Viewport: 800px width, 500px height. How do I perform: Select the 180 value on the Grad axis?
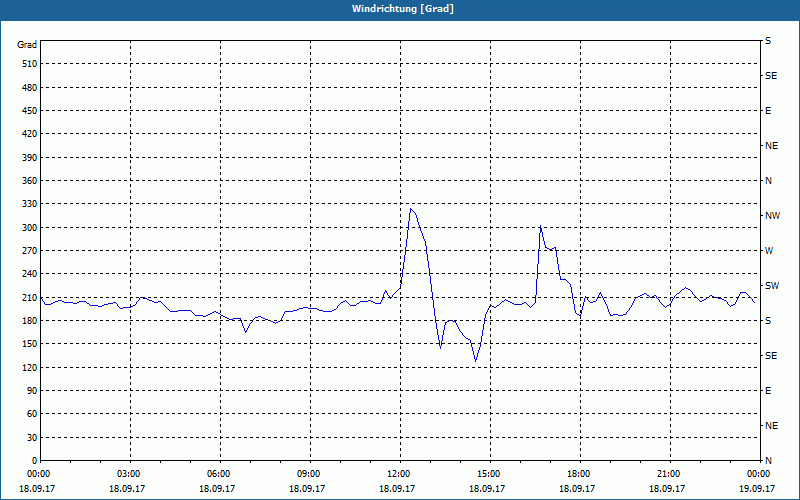click(30, 321)
